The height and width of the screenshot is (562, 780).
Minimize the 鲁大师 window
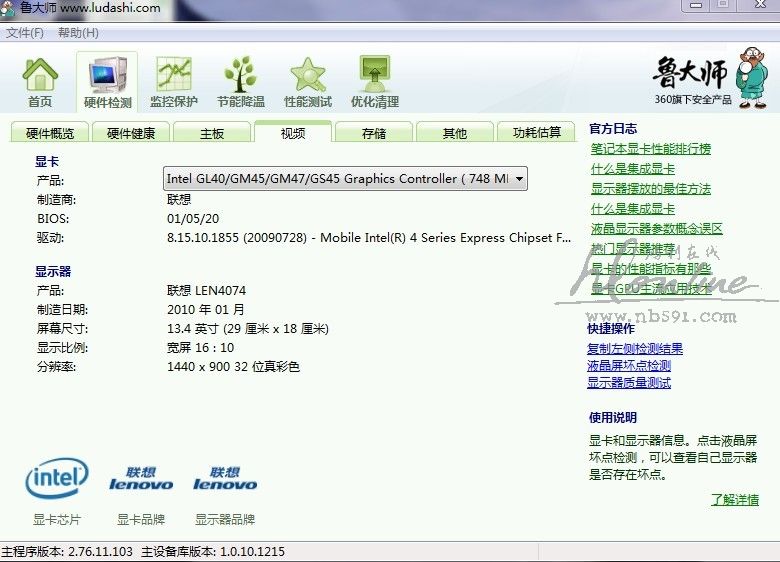point(696,5)
